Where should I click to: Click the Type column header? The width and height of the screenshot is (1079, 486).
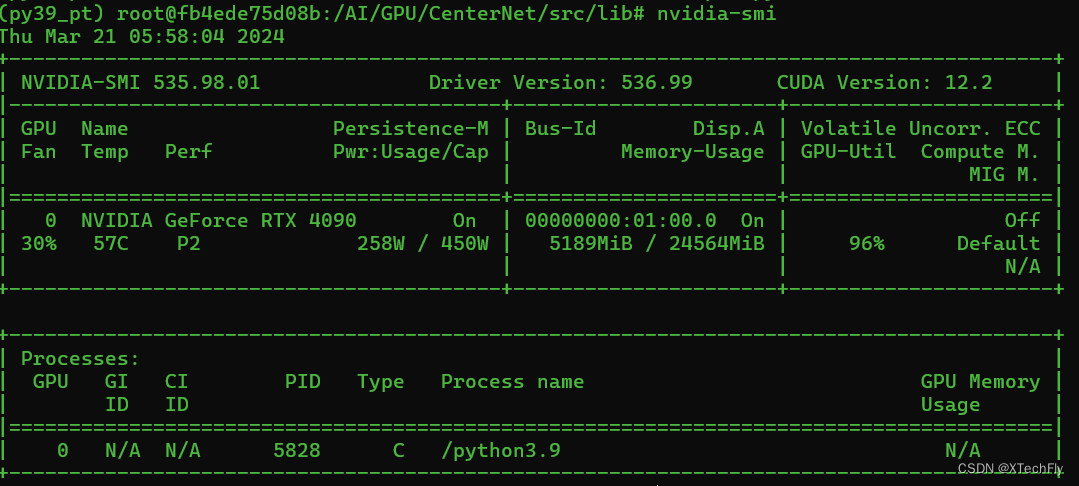[x=381, y=381]
